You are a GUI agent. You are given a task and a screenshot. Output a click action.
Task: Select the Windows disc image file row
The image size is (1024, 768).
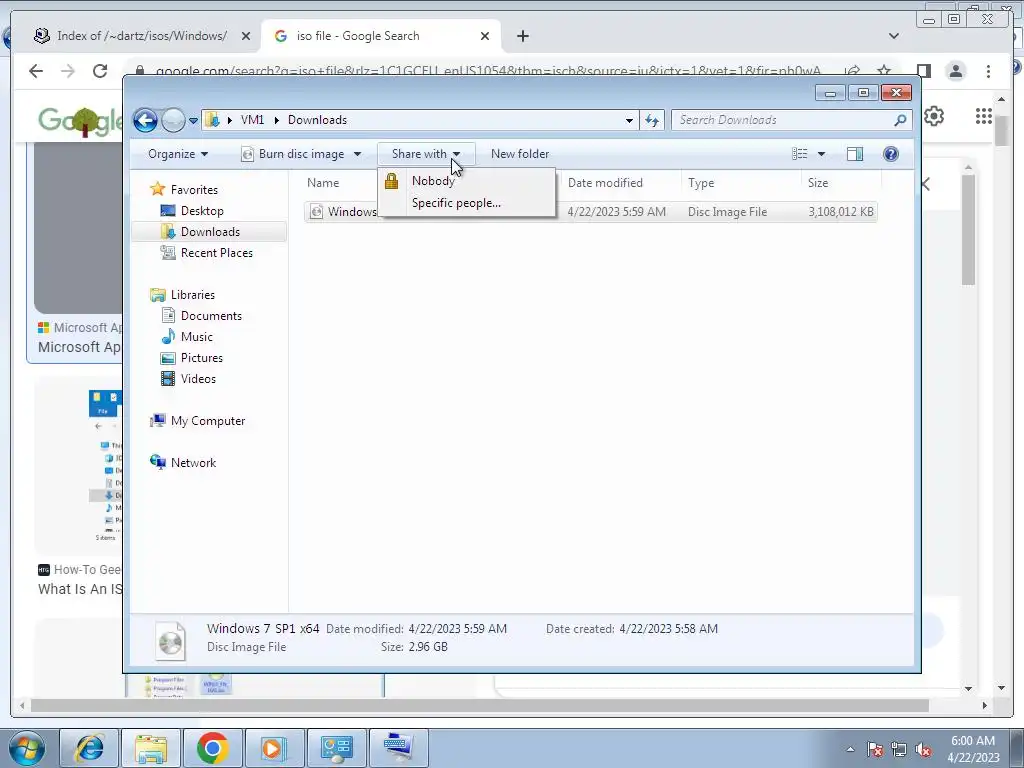tap(590, 212)
